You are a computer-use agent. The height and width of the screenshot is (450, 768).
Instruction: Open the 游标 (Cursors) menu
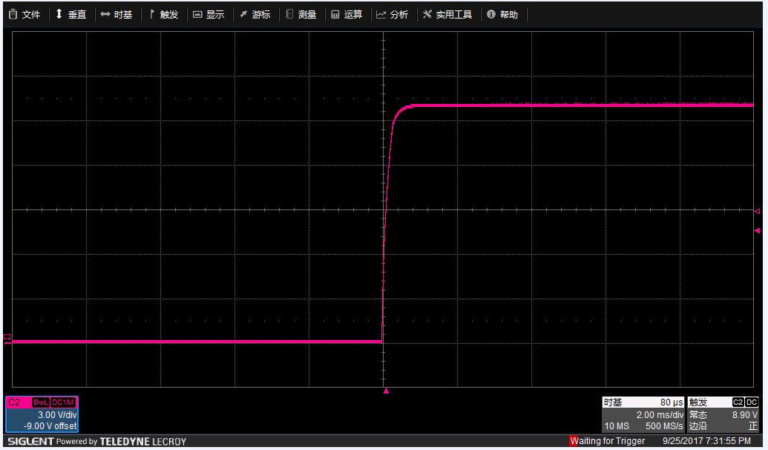[x=255, y=15]
